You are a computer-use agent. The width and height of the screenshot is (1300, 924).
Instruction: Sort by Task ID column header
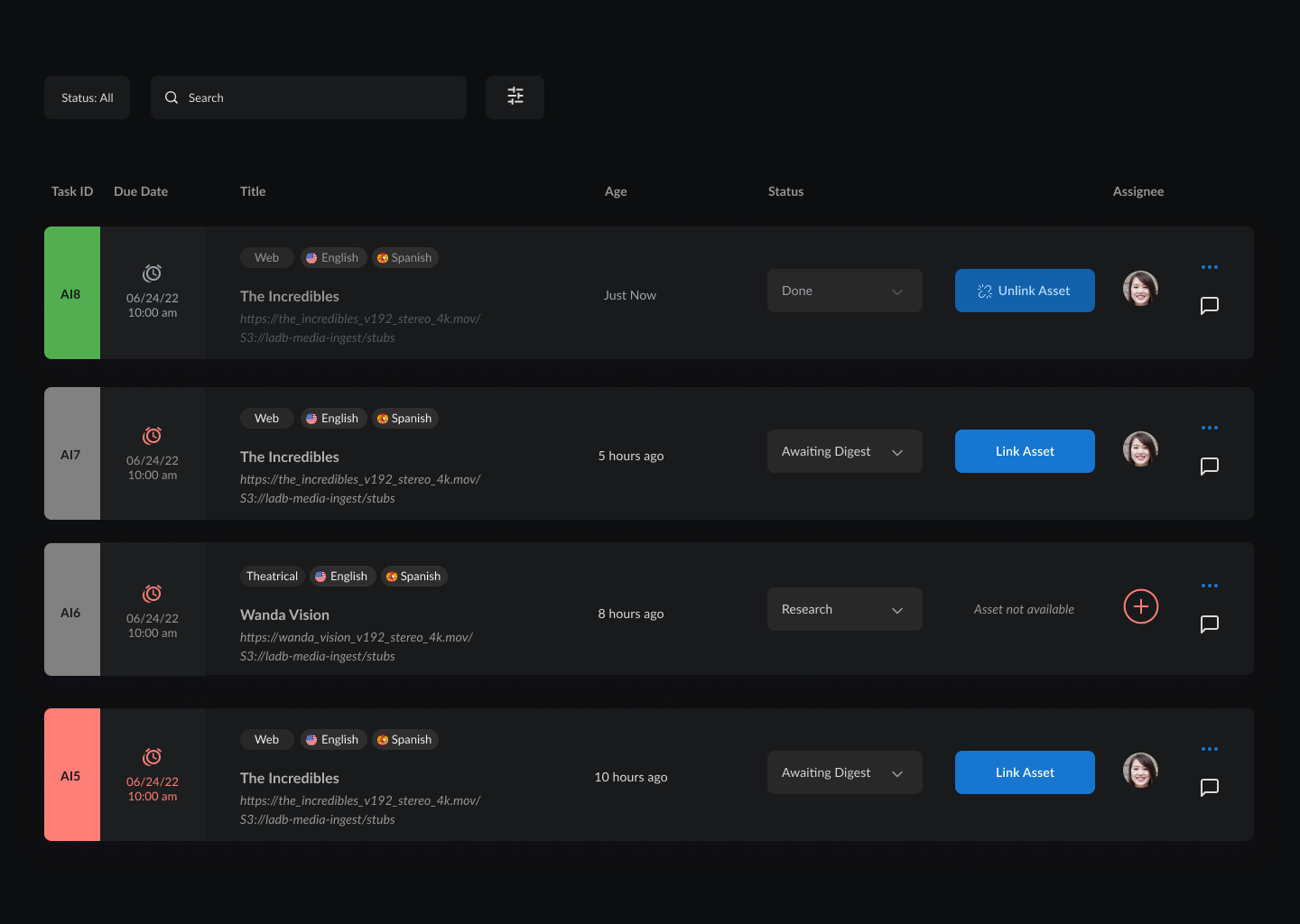72,191
